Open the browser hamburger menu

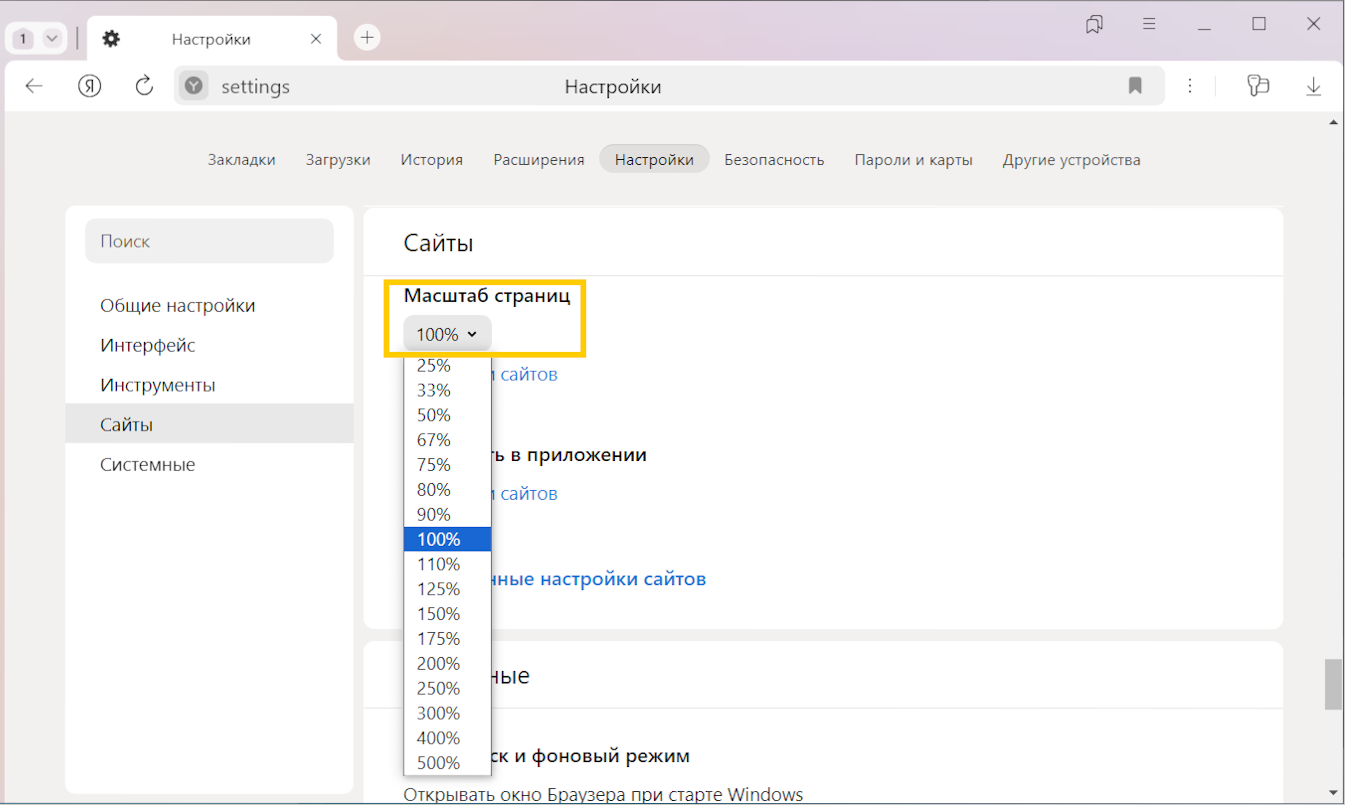coord(1149,24)
